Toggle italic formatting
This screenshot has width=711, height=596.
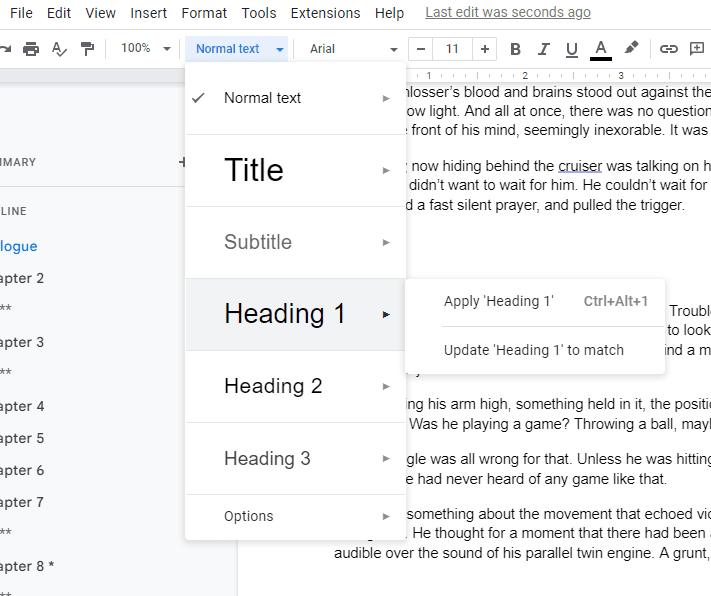[x=543, y=49]
